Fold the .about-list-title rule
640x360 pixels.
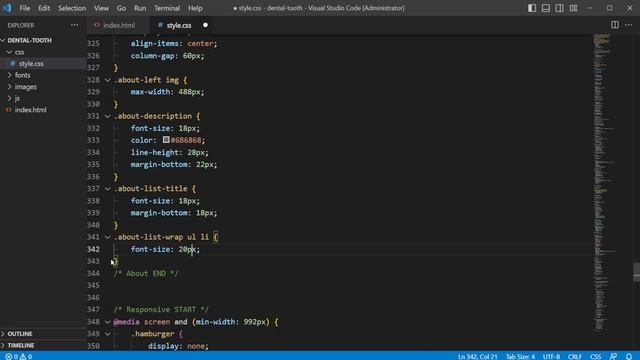coord(107,189)
